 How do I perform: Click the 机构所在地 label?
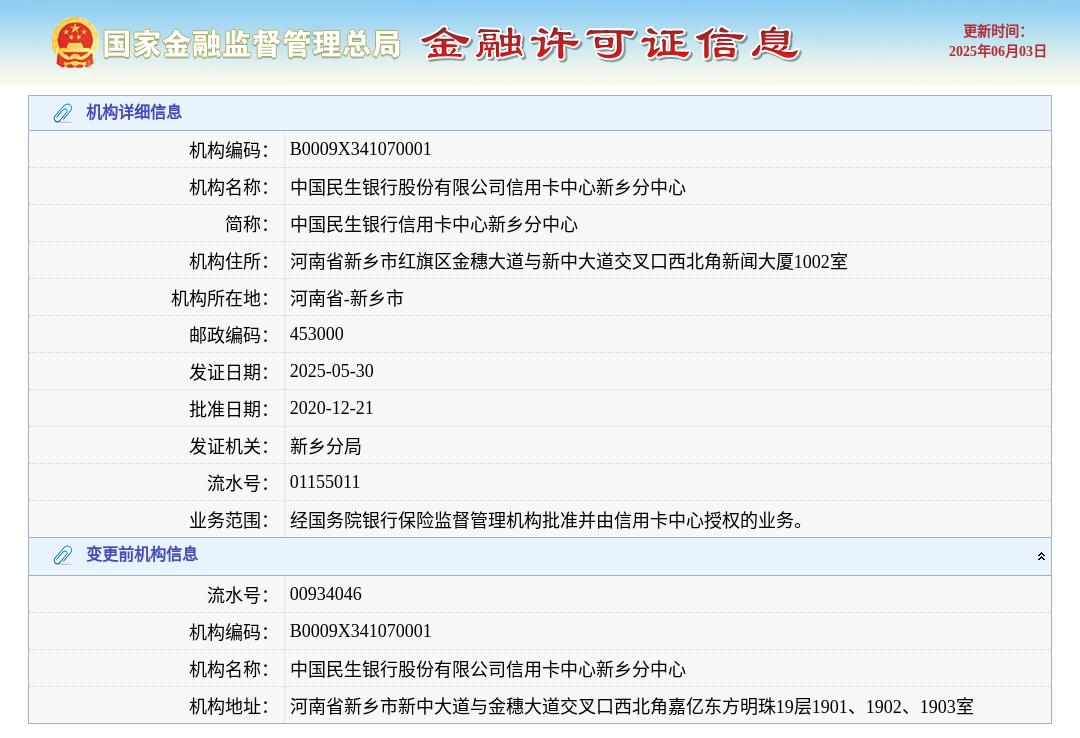(220, 298)
